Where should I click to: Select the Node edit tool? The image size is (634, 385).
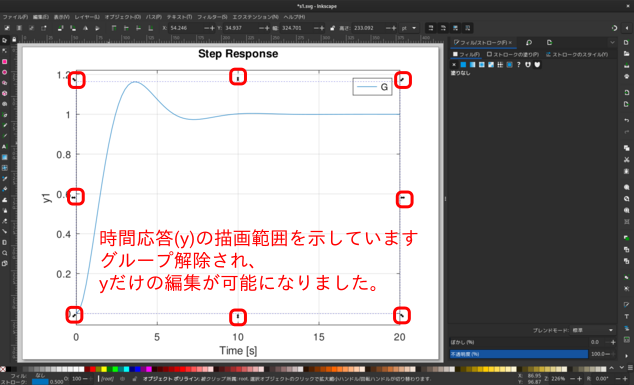pos(4,51)
